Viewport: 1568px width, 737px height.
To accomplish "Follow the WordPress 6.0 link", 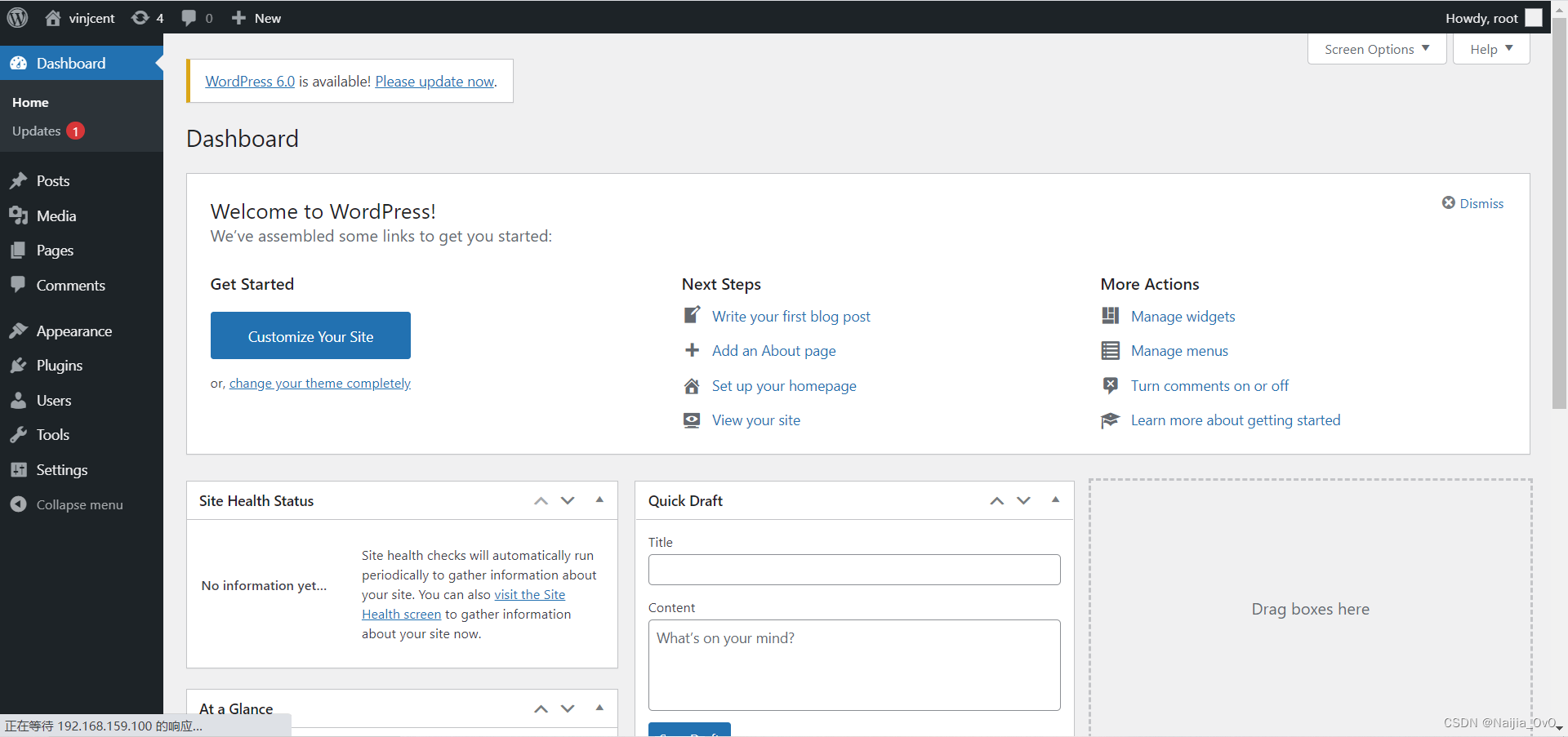I will point(250,82).
